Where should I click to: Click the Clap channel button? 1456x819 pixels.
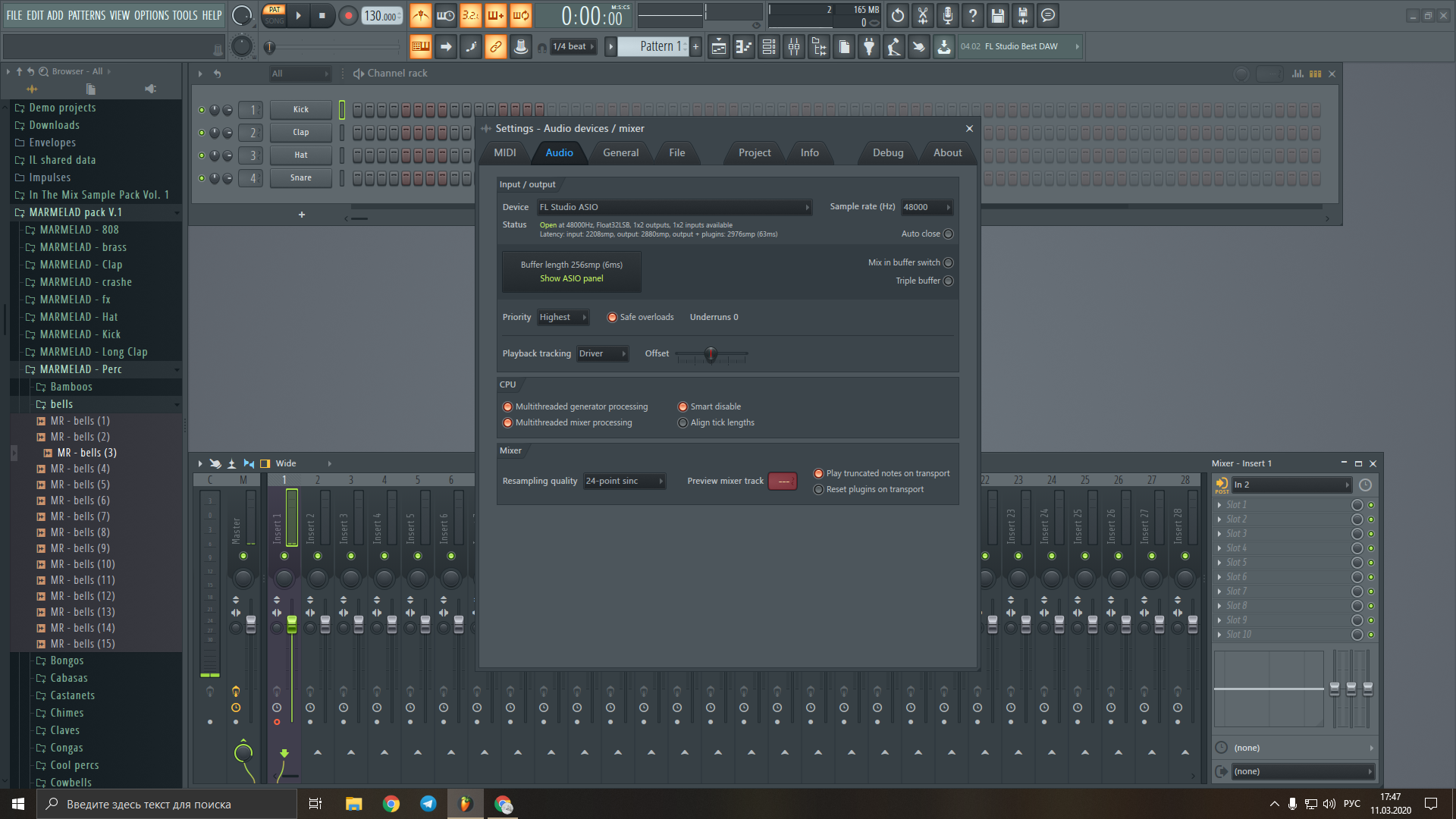point(301,133)
